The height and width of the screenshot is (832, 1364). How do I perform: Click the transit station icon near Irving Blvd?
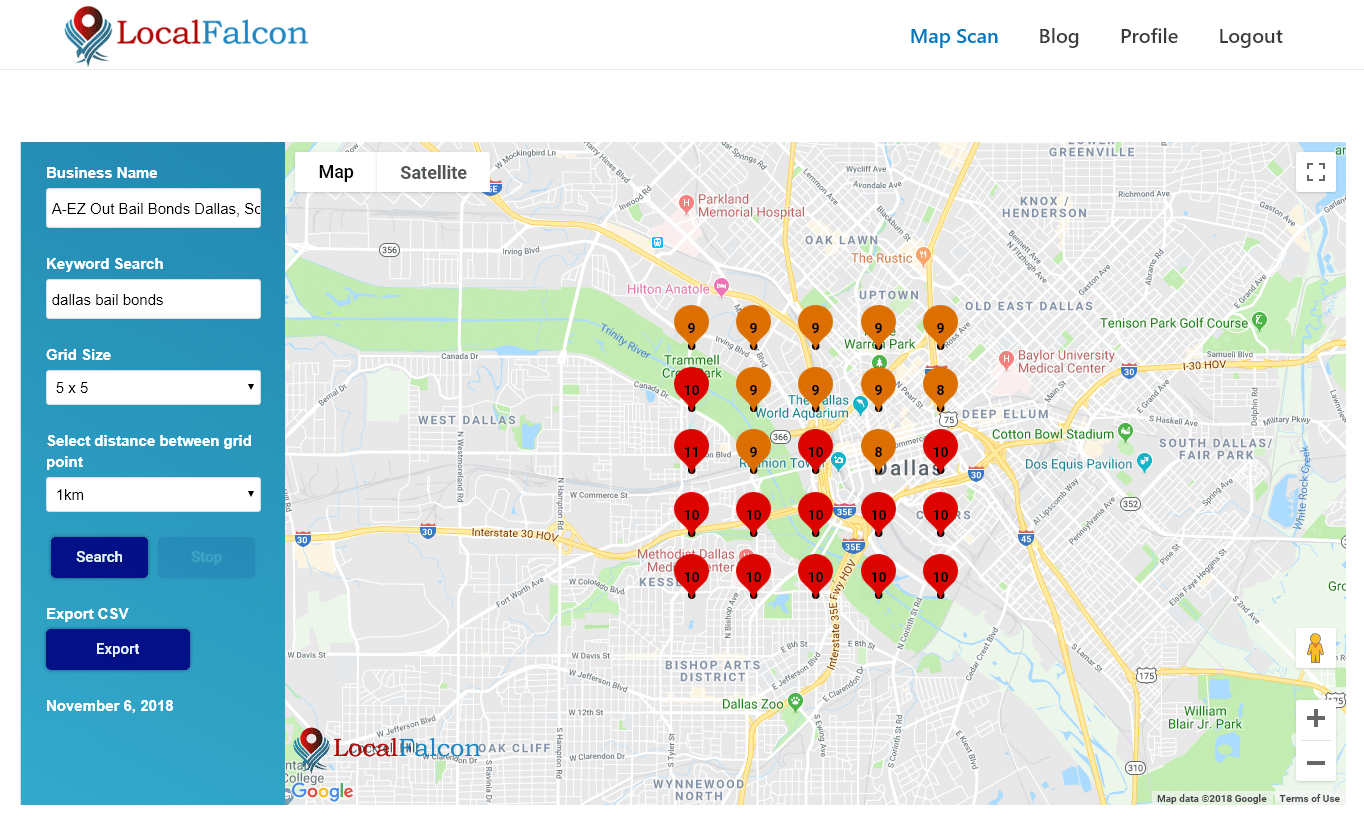point(657,241)
